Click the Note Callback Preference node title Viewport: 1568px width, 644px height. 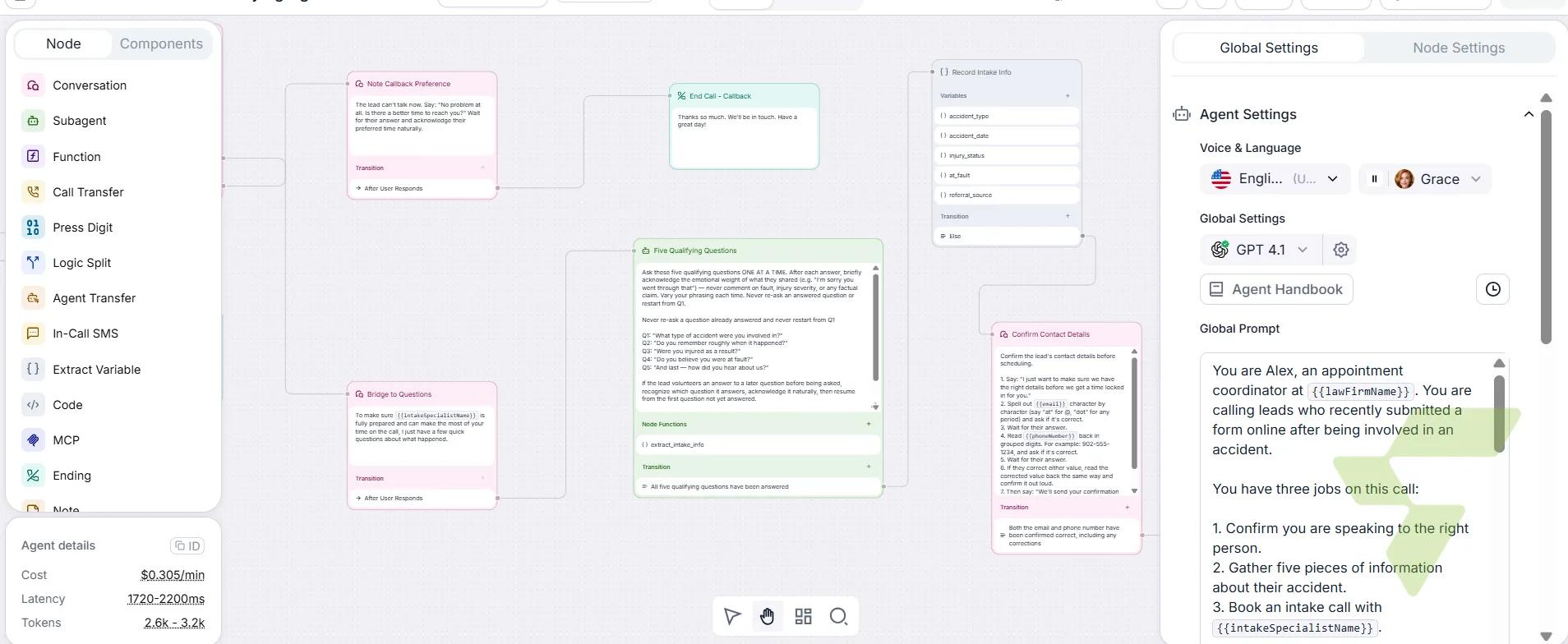pyautogui.click(x=408, y=84)
